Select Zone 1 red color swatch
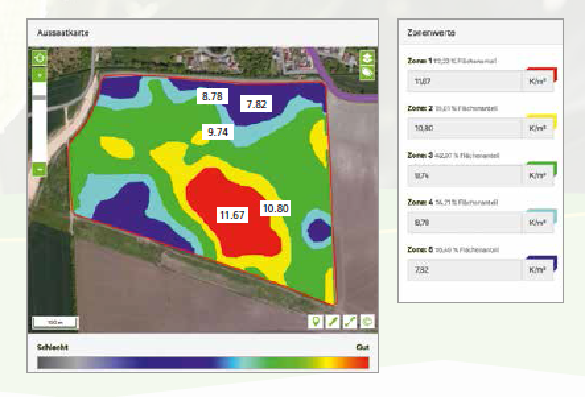This screenshot has height=397, width=585. pyautogui.click(x=542, y=74)
